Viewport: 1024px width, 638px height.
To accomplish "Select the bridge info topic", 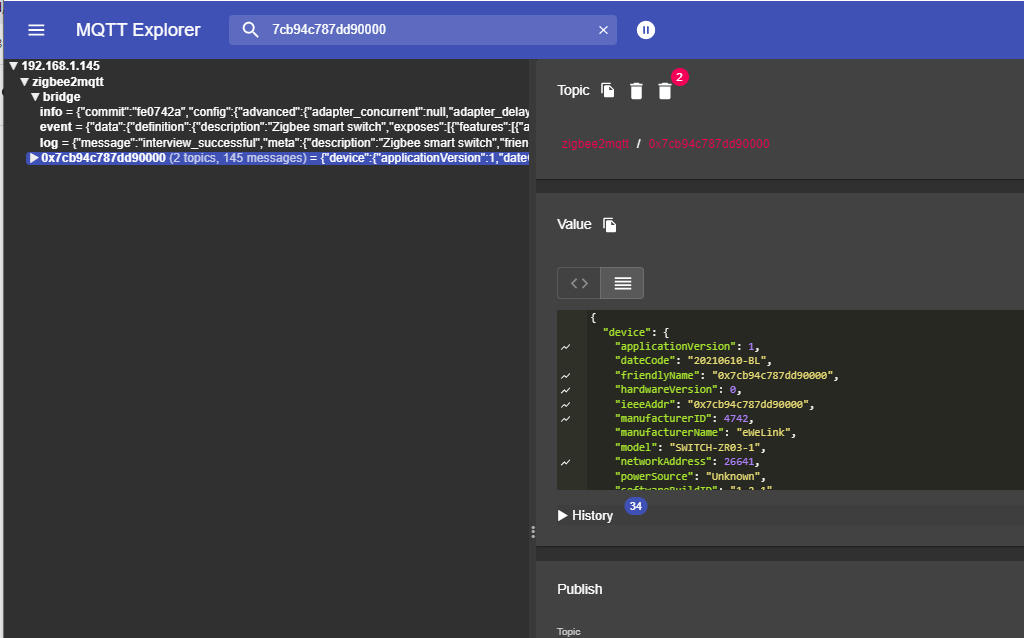I will click(x=52, y=112).
